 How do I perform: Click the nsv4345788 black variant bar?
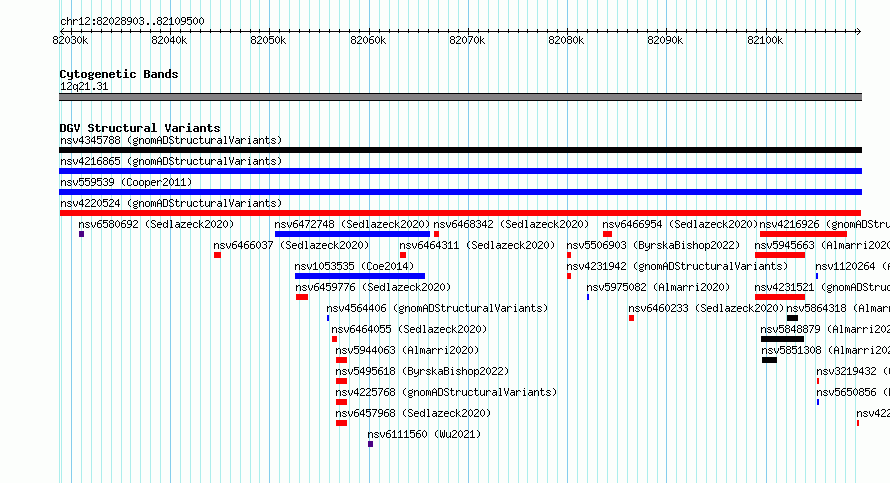pos(460,150)
